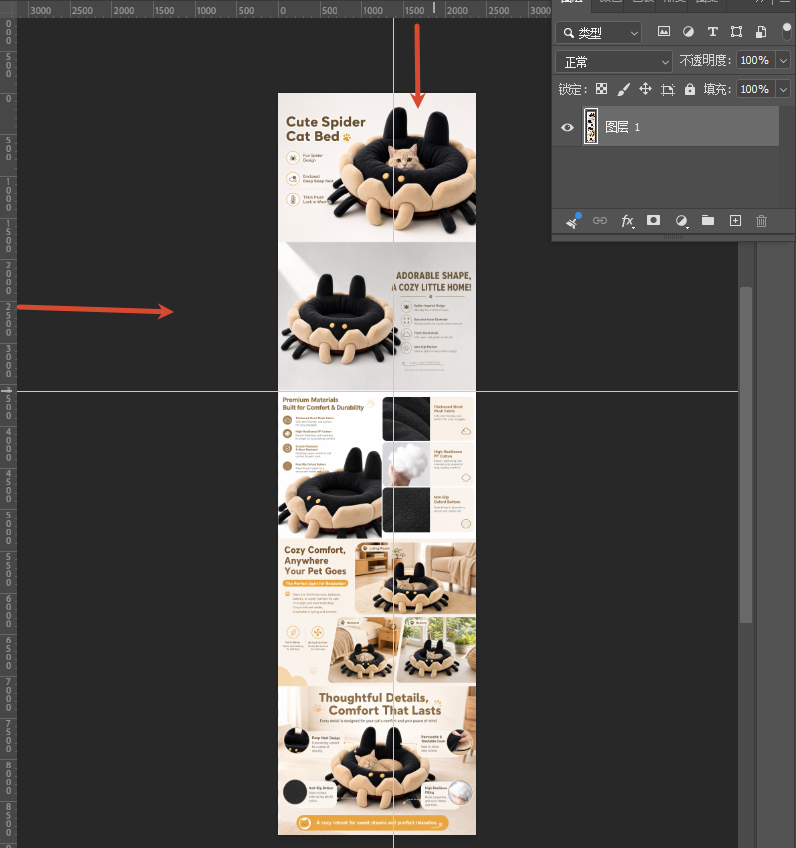Delete layer with trash icon
The image size is (796, 848).
coord(761,221)
